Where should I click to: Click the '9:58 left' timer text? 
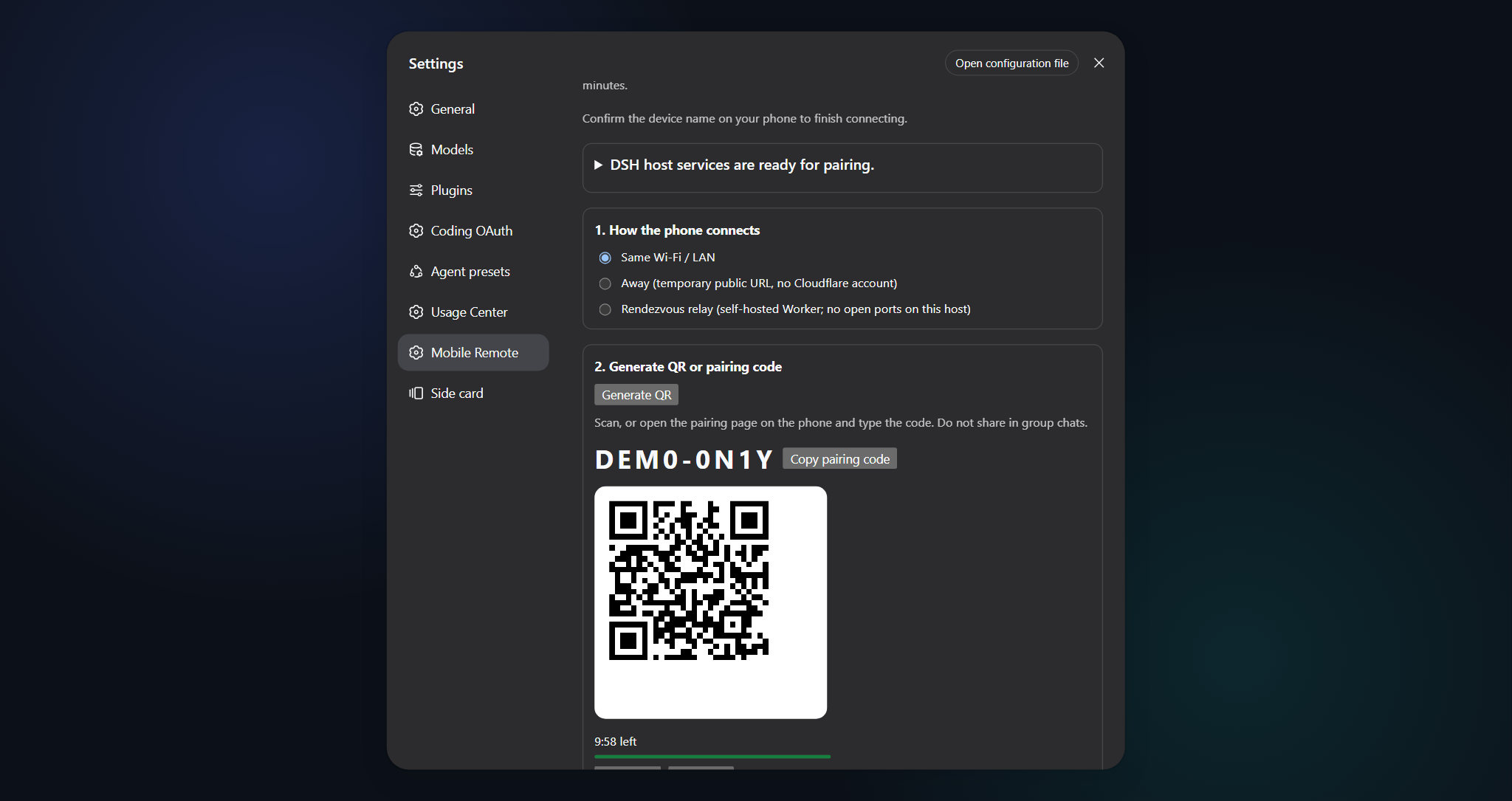tap(615, 741)
